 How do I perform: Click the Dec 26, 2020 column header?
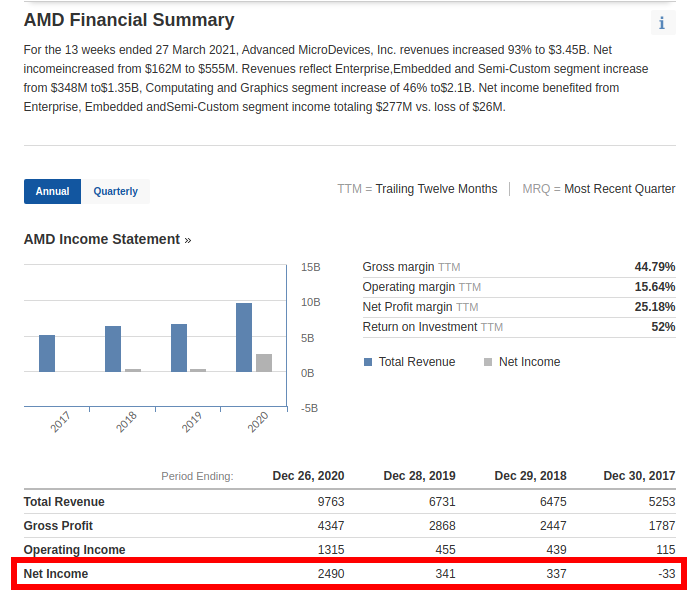click(308, 476)
